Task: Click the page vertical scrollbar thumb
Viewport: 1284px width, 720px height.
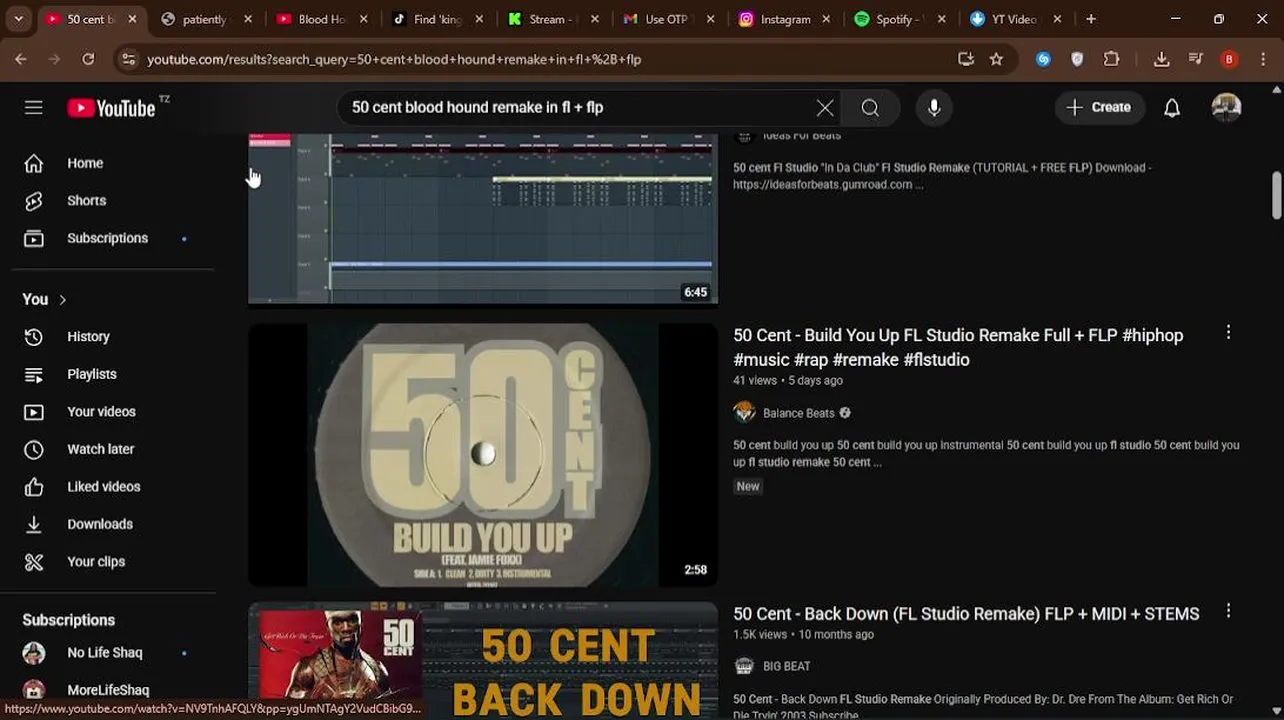Action: coord(1276,194)
